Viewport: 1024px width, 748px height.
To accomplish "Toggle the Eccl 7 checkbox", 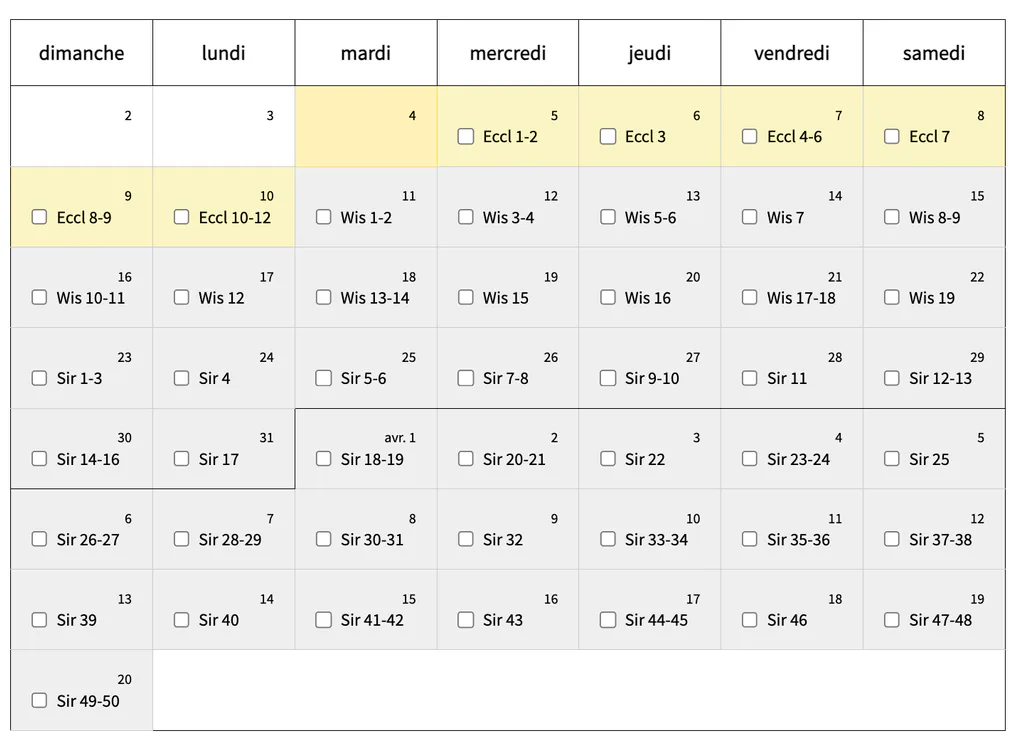I will tap(892, 137).
